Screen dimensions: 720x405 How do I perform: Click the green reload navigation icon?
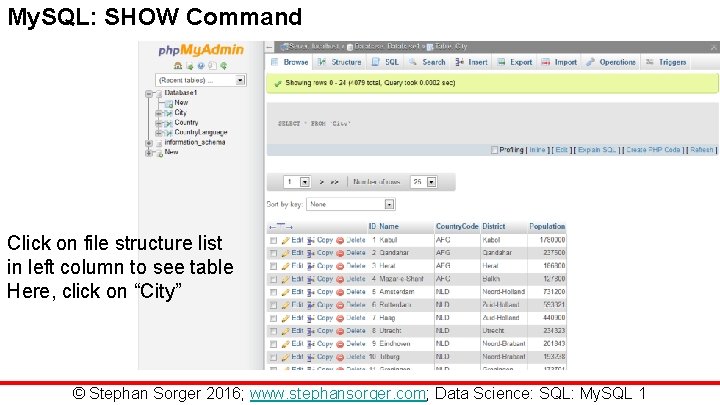[224, 66]
